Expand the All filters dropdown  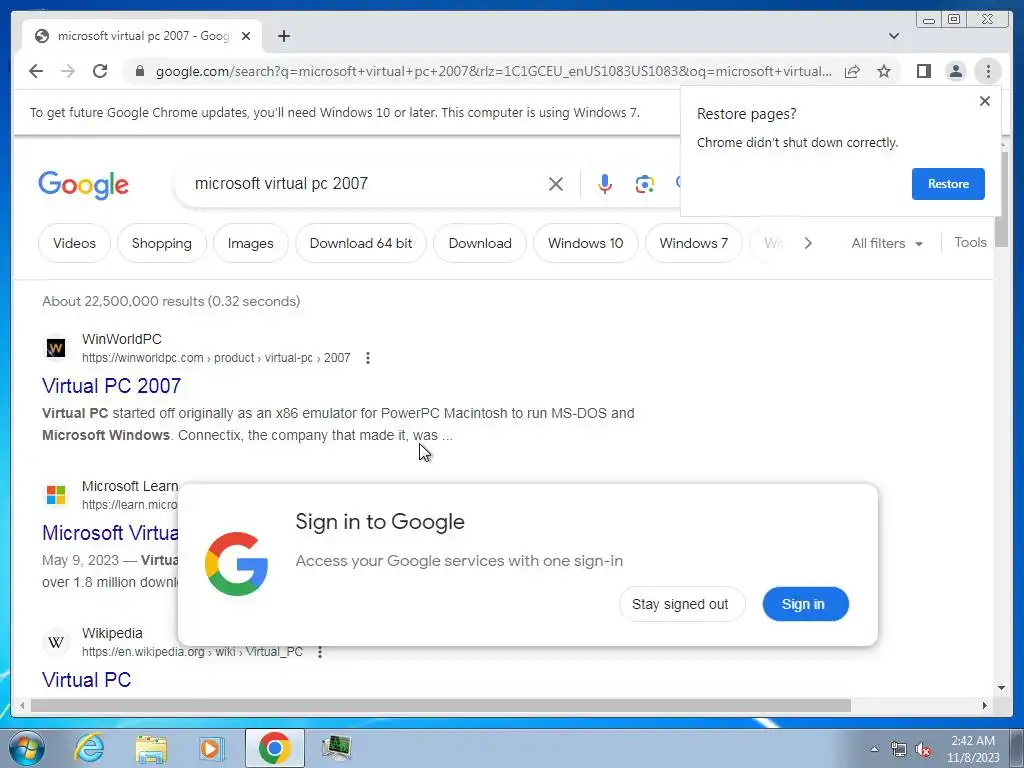[x=887, y=244]
